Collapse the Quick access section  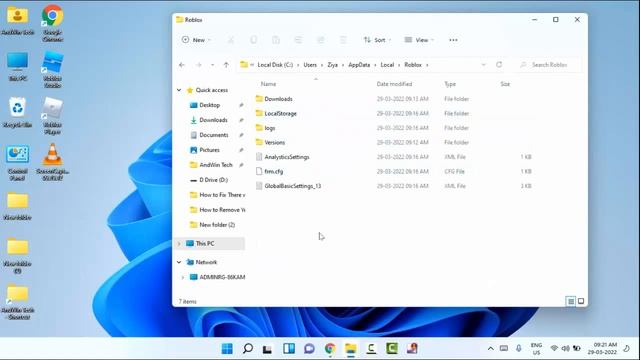(x=179, y=90)
